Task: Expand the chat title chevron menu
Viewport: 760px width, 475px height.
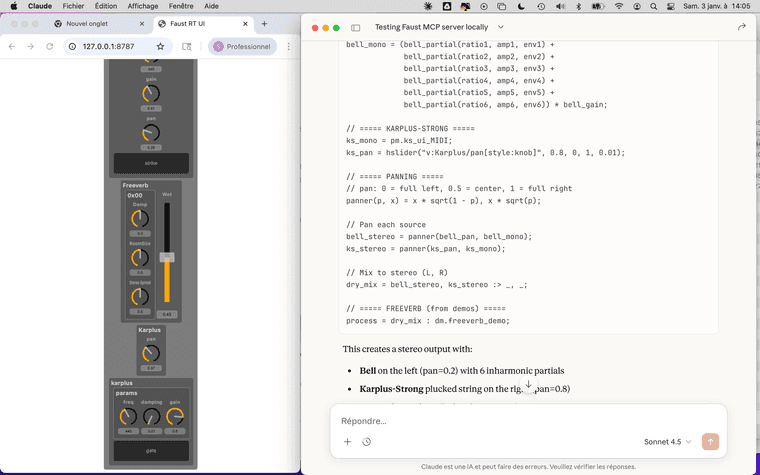Action: pyautogui.click(x=500, y=27)
